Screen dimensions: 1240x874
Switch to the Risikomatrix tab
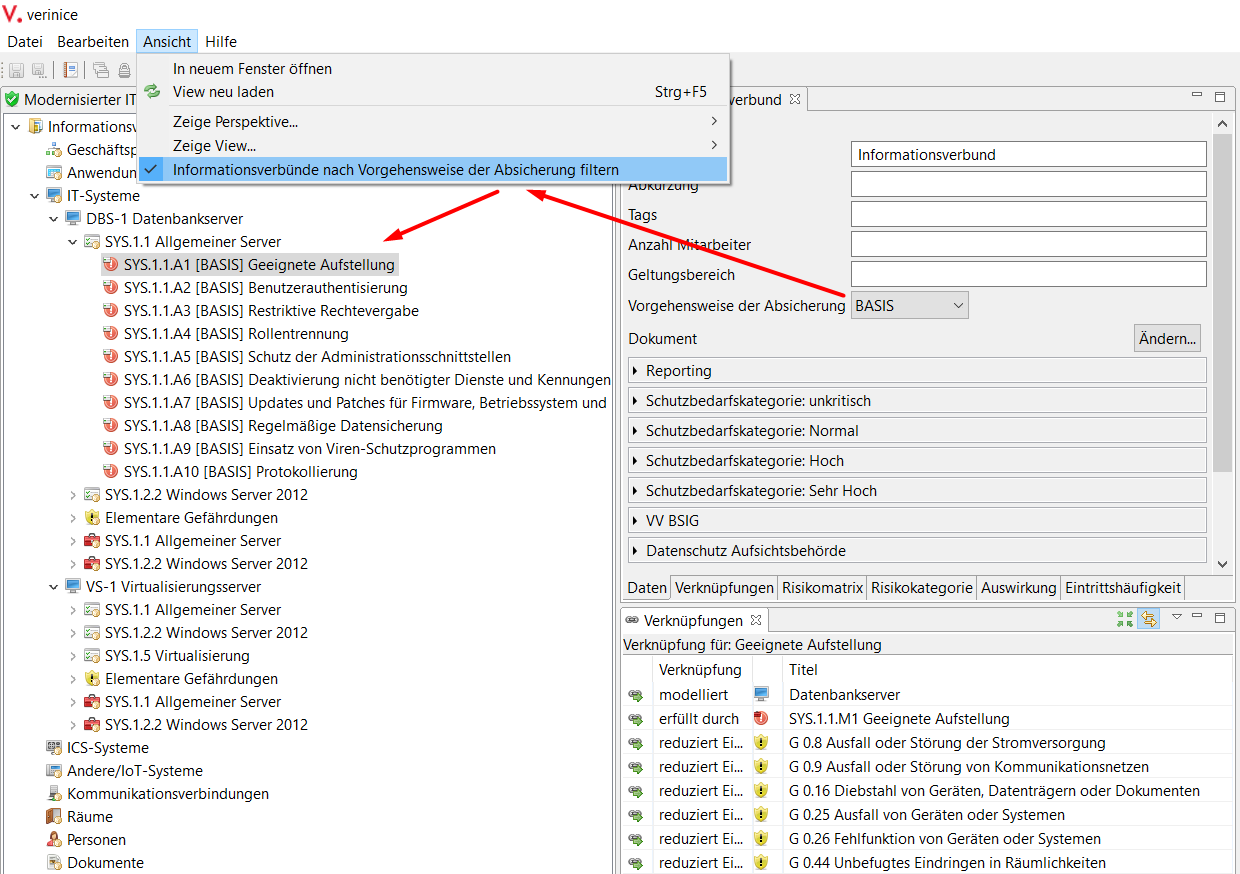(822, 588)
